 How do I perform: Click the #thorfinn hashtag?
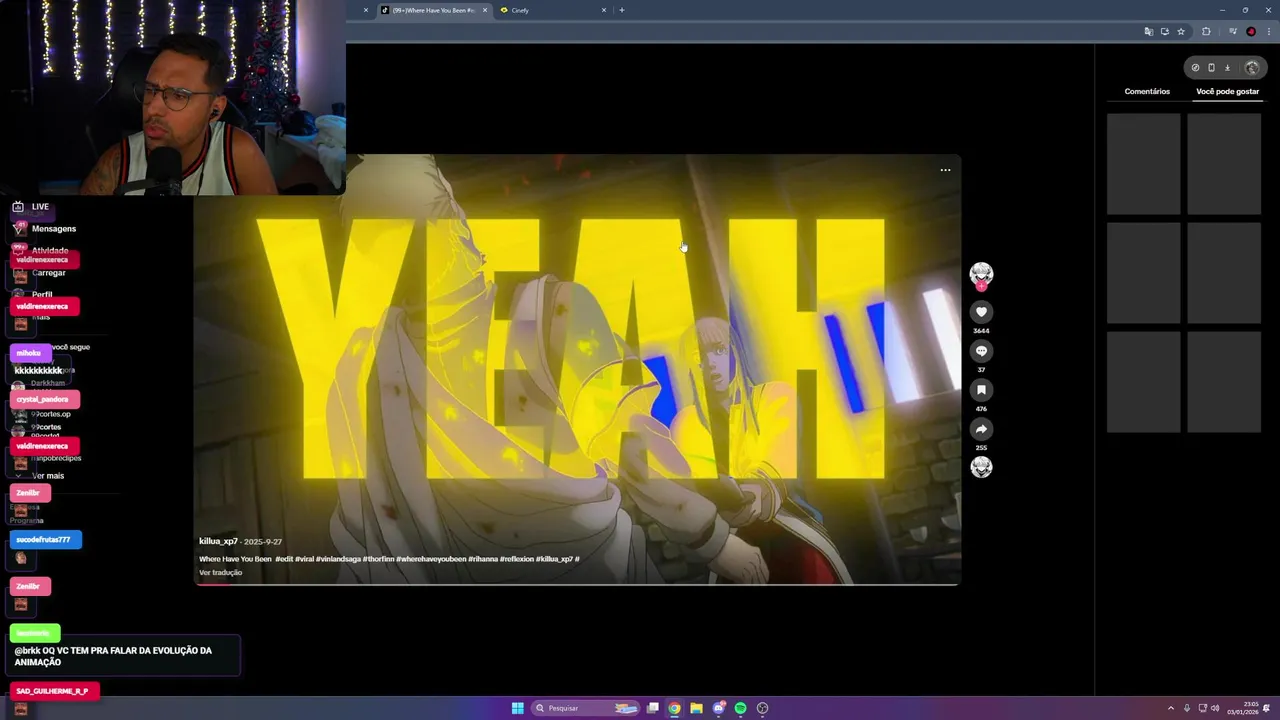pyautogui.click(x=378, y=559)
